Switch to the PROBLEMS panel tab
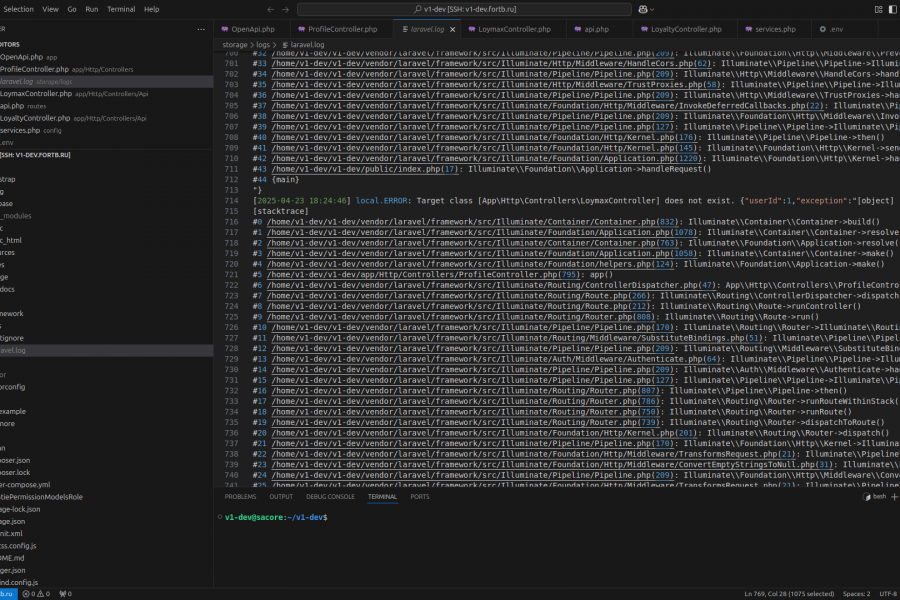 [x=240, y=496]
